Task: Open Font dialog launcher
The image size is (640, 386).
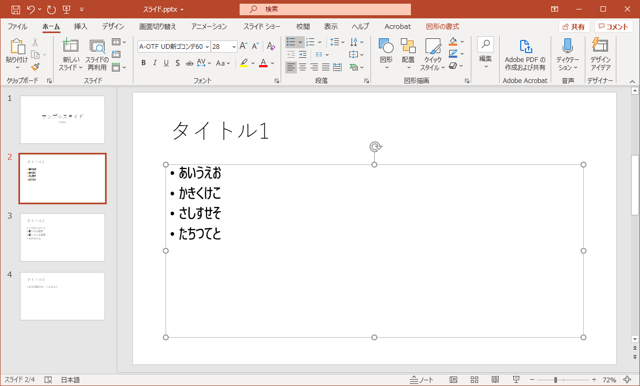Action: [x=277, y=81]
